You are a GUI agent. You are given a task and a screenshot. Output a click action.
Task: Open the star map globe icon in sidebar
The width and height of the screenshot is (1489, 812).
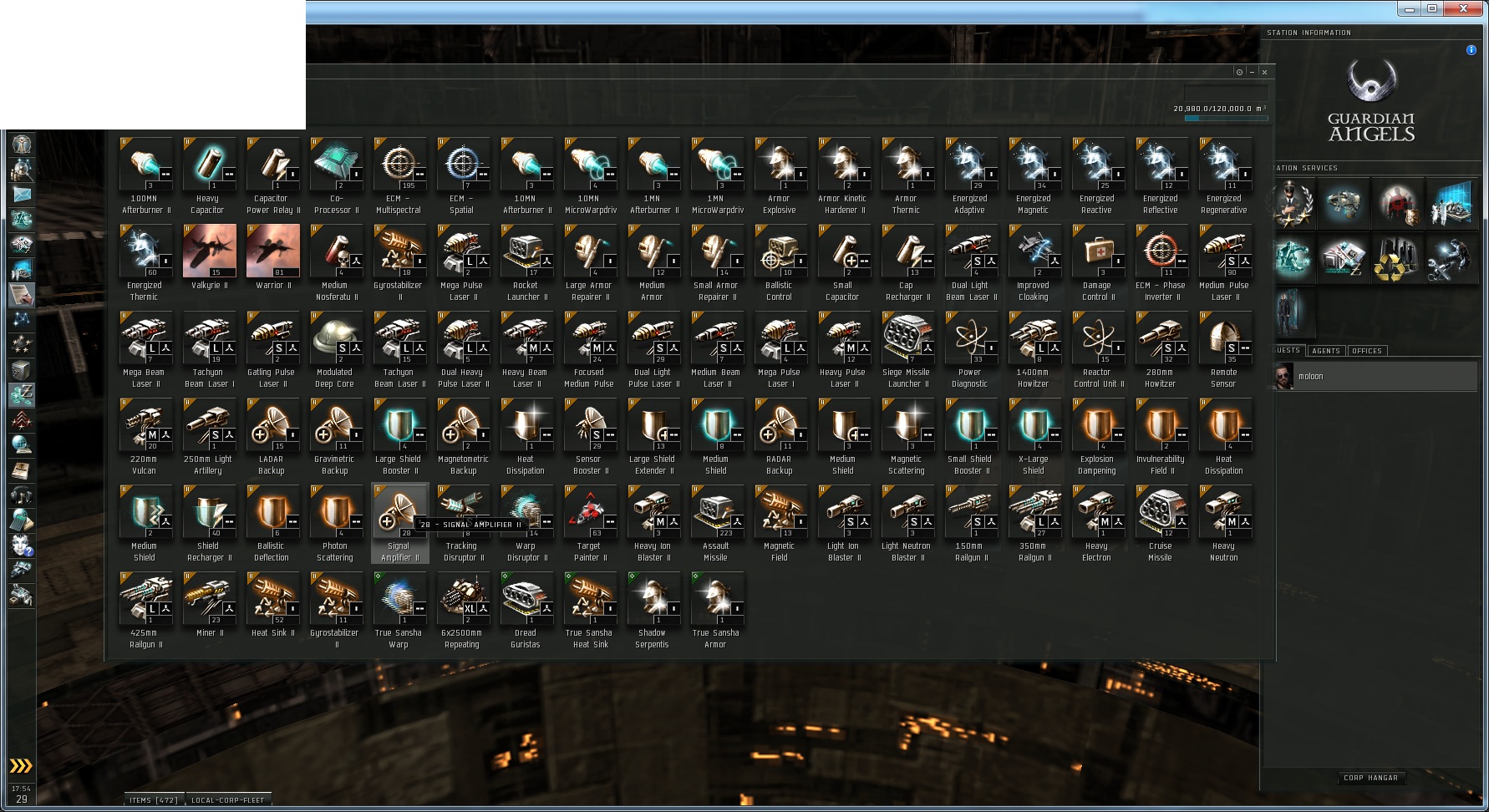tap(21, 444)
